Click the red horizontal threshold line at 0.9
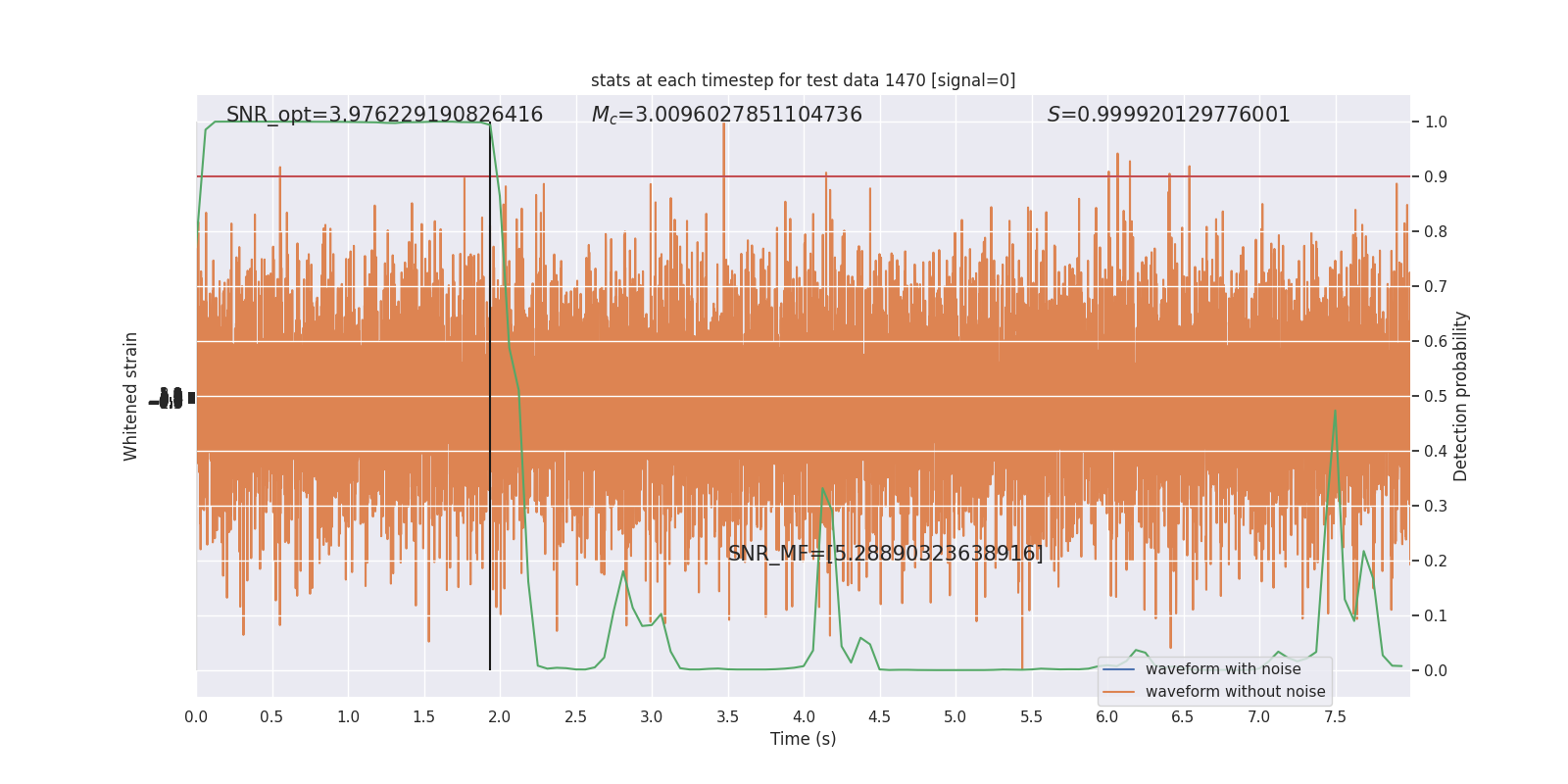 pos(804,176)
